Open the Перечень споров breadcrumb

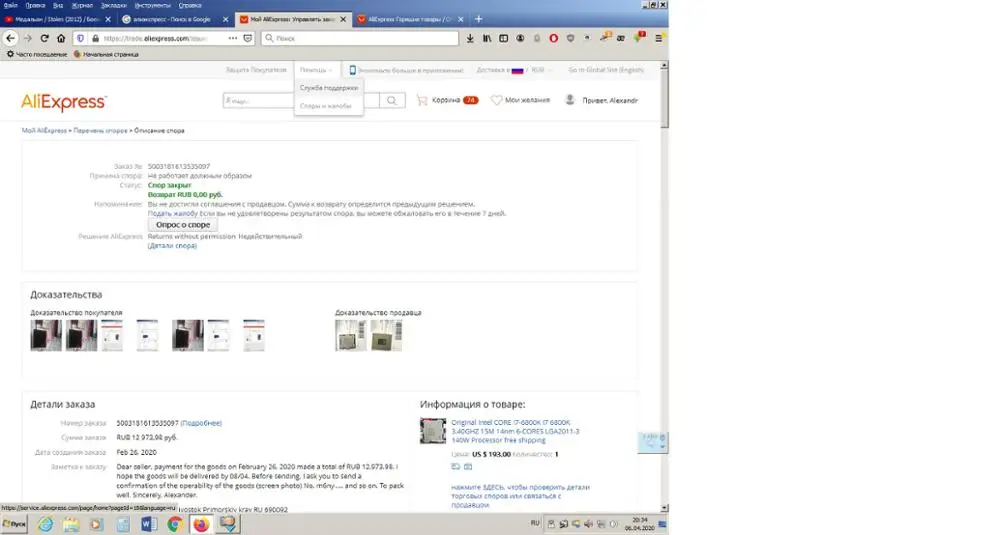[x=100, y=131]
